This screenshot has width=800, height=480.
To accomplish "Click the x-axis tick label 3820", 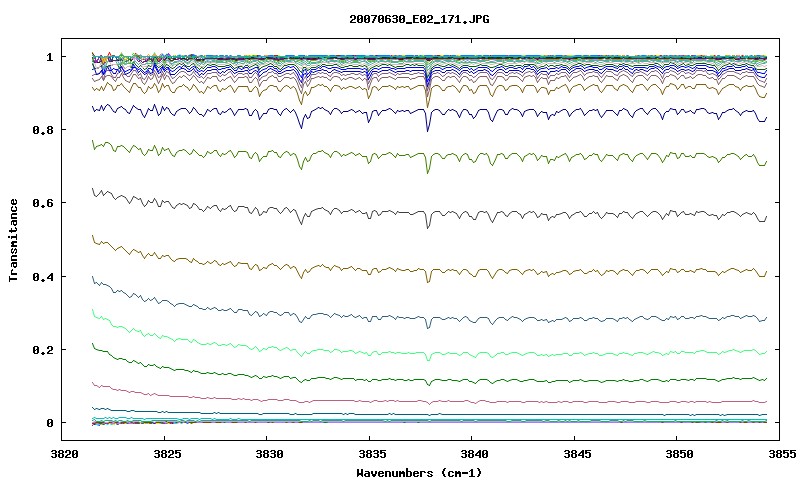I will [65, 454].
